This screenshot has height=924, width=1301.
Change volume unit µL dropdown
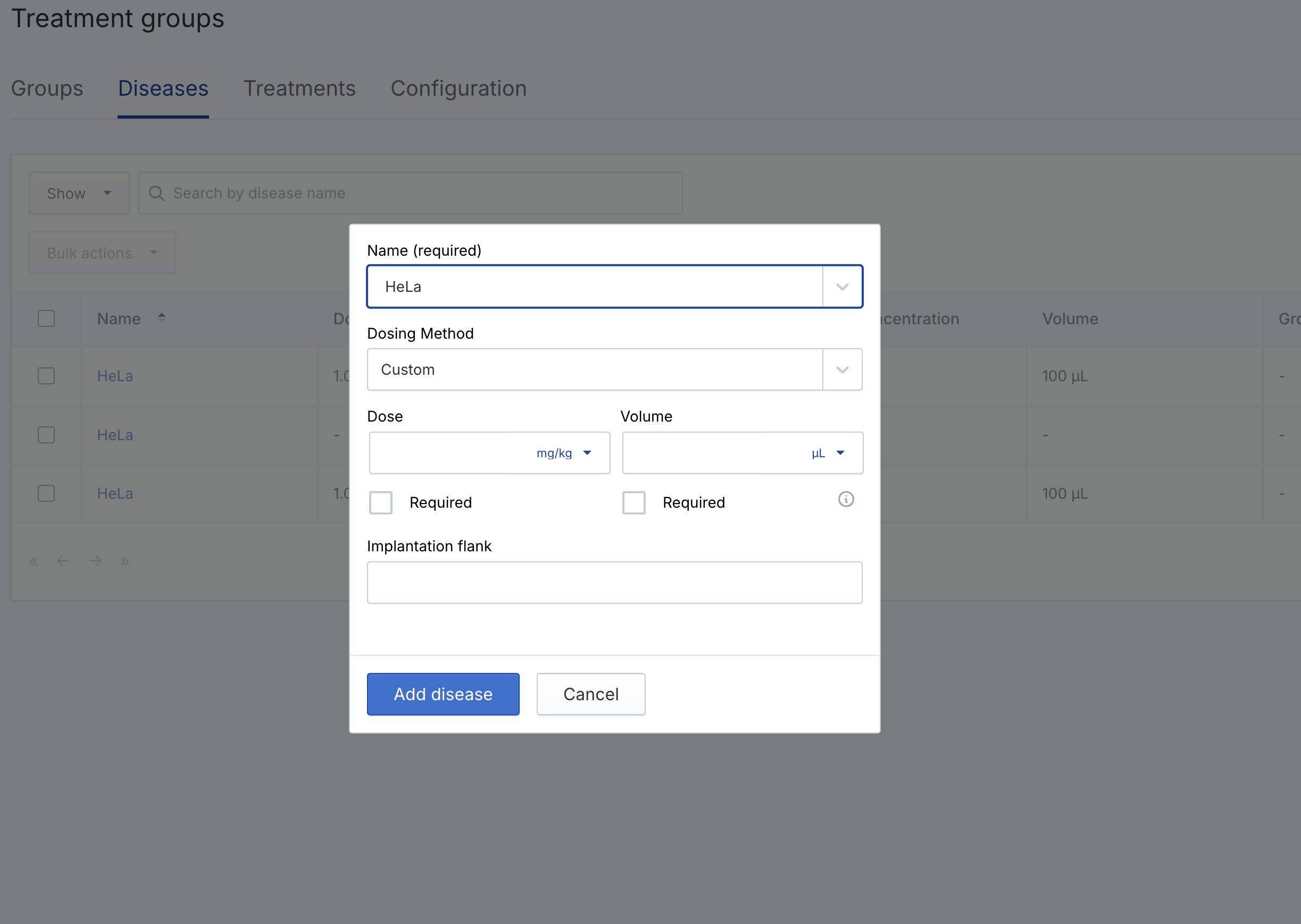click(x=828, y=453)
